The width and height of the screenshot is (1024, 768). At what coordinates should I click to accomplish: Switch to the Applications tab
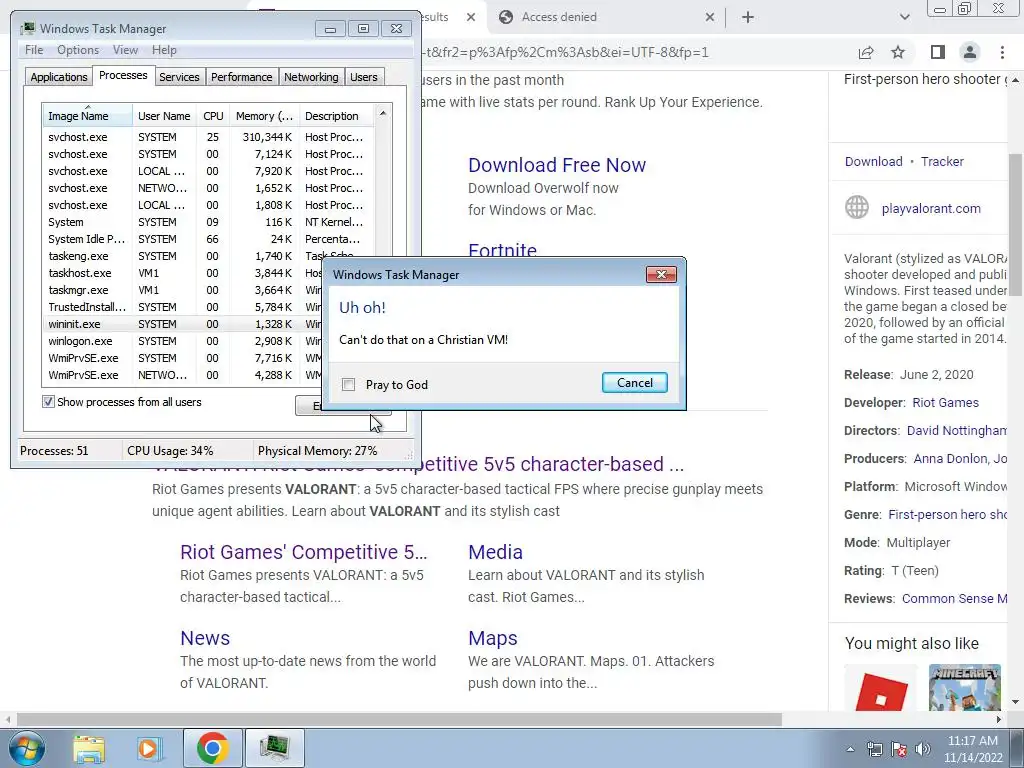click(x=59, y=77)
